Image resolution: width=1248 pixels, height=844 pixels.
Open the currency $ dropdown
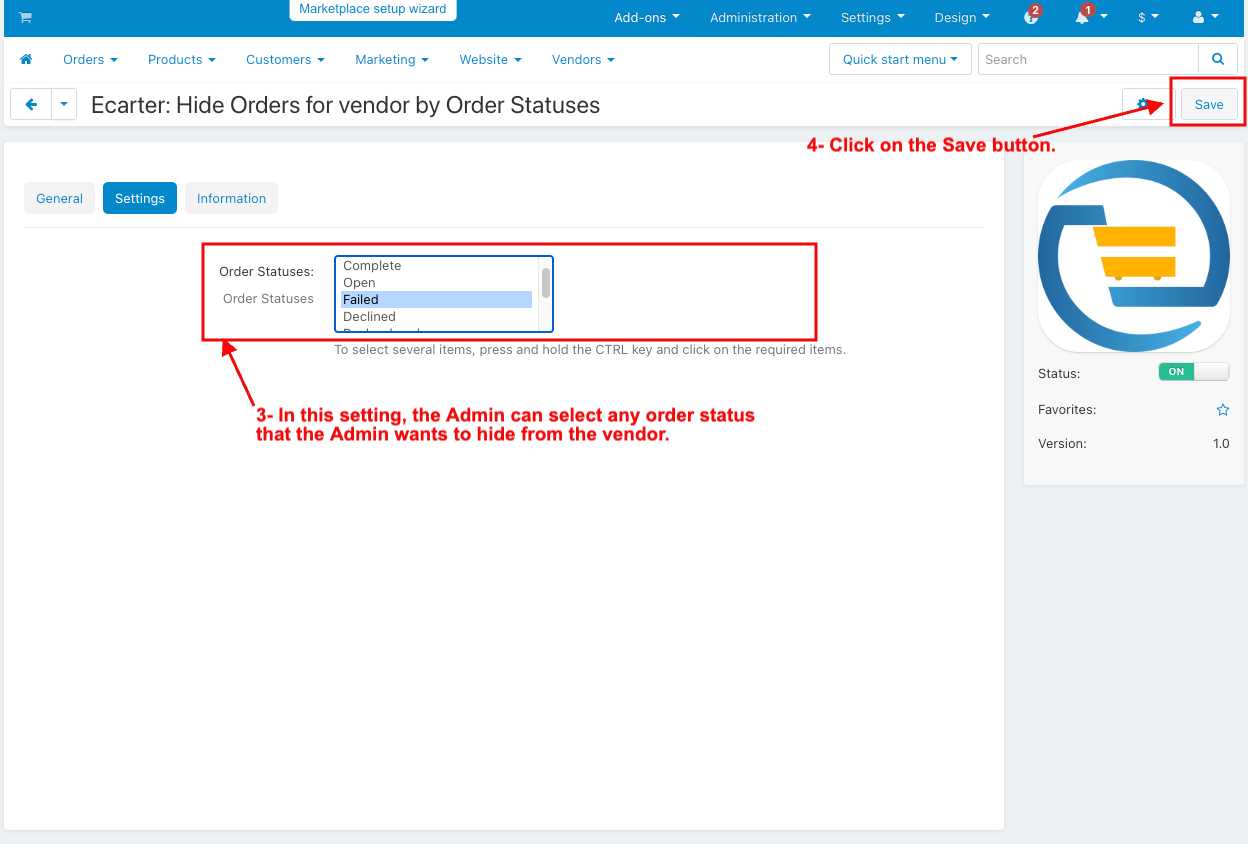(1148, 17)
